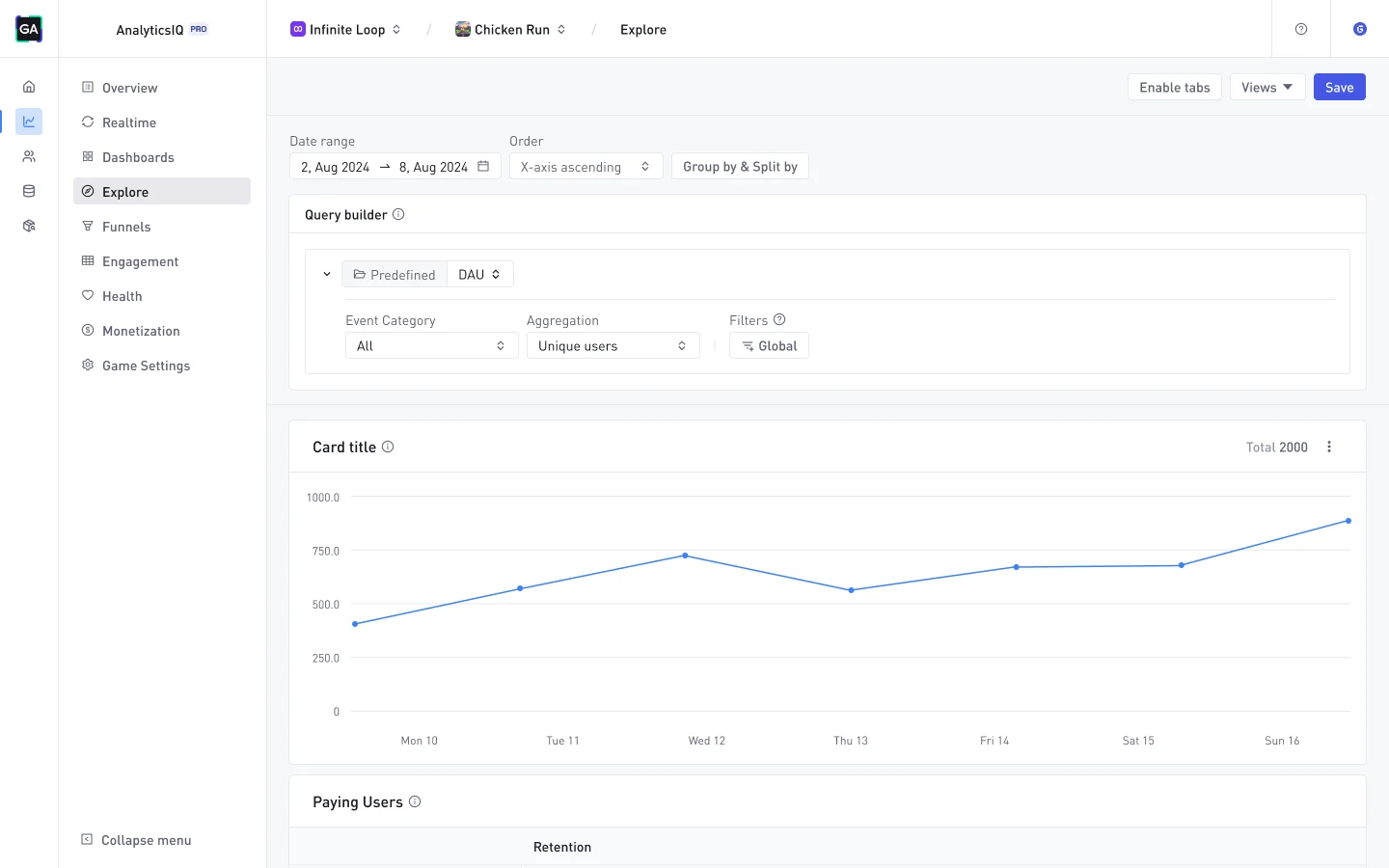Open Health page

click(162, 295)
